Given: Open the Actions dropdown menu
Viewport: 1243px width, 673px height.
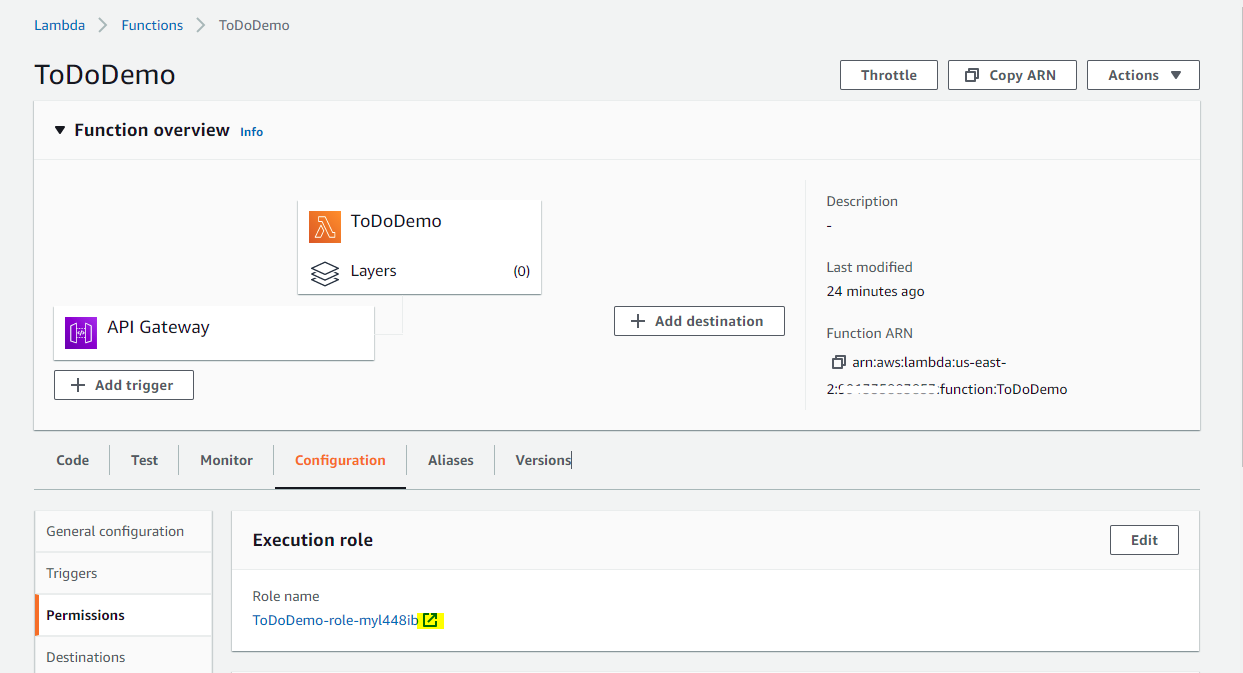Looking at the screenshot, I should click(1143, 75).
